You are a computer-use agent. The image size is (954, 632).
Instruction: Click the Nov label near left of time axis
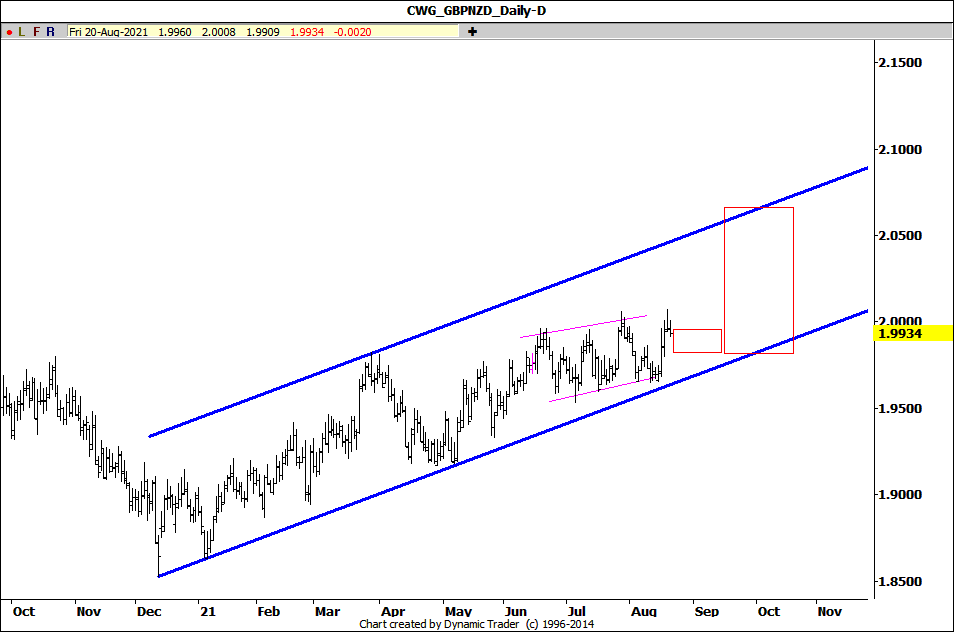[88, 611]
